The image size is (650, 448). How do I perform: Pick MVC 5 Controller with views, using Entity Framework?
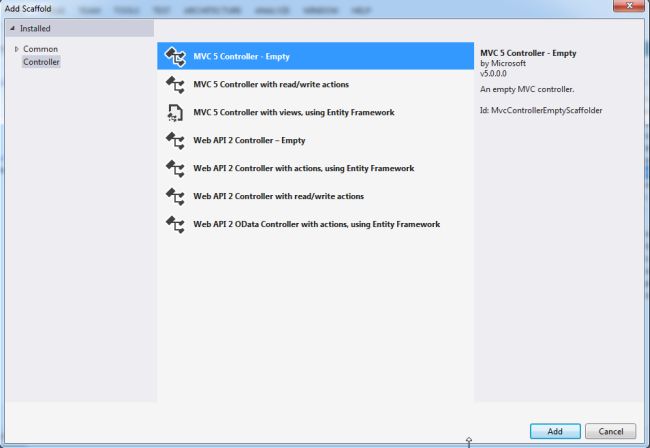[294, 113]
